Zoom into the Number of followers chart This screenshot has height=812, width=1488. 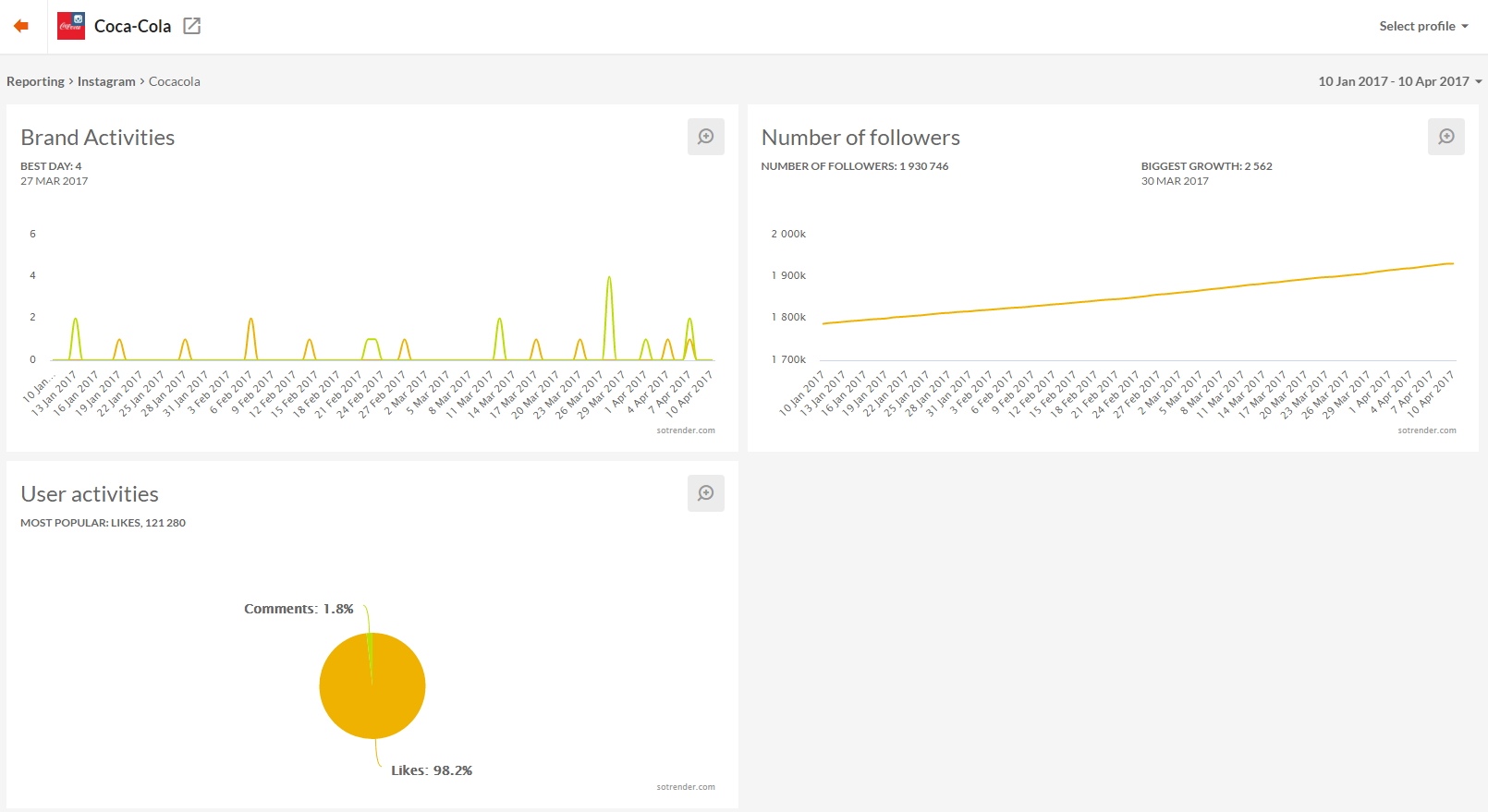(1445, 137)
